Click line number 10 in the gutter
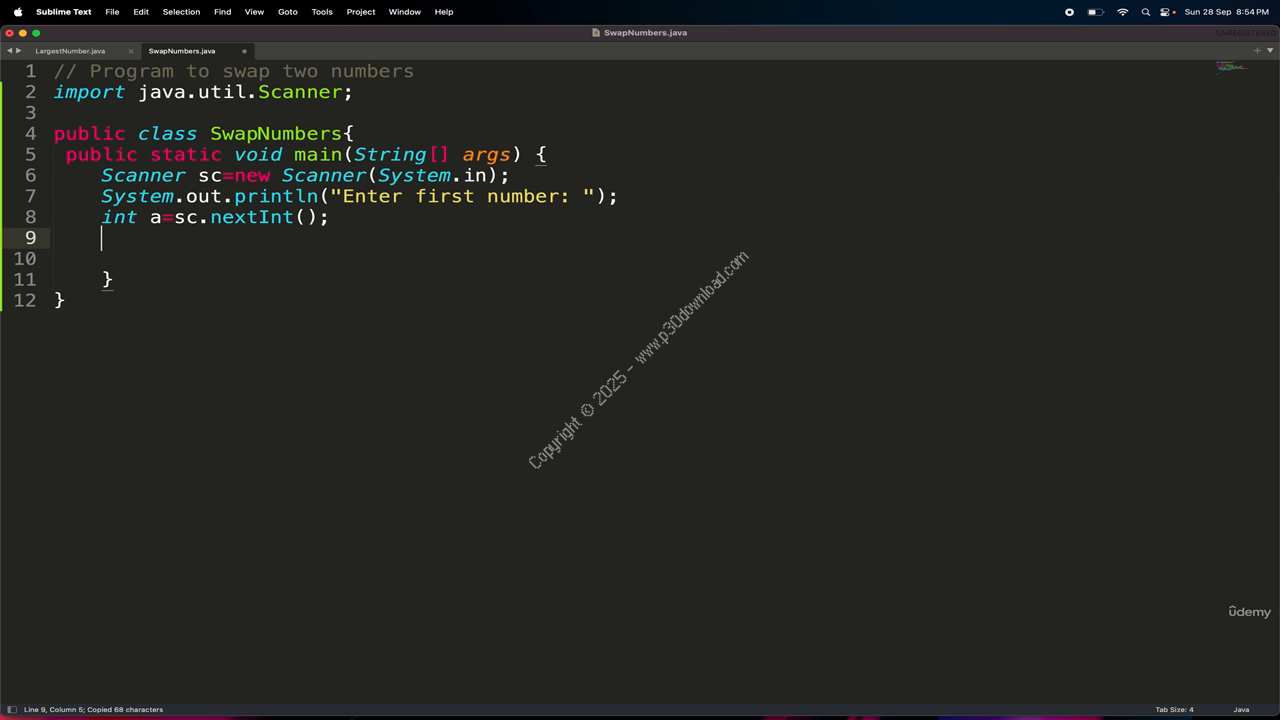The width and height of the screenshot is (1280, 720). point(25,259)
